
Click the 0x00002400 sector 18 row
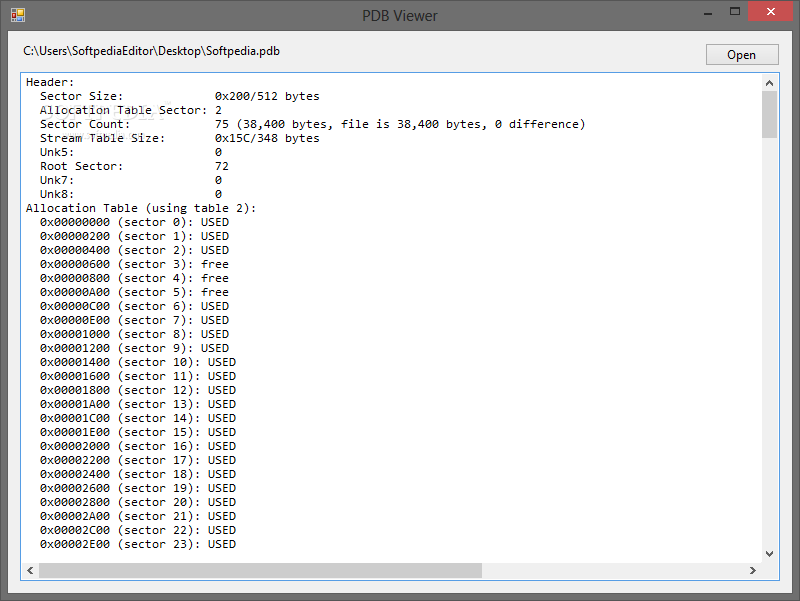pyautogui.click(x=138, y=474)
